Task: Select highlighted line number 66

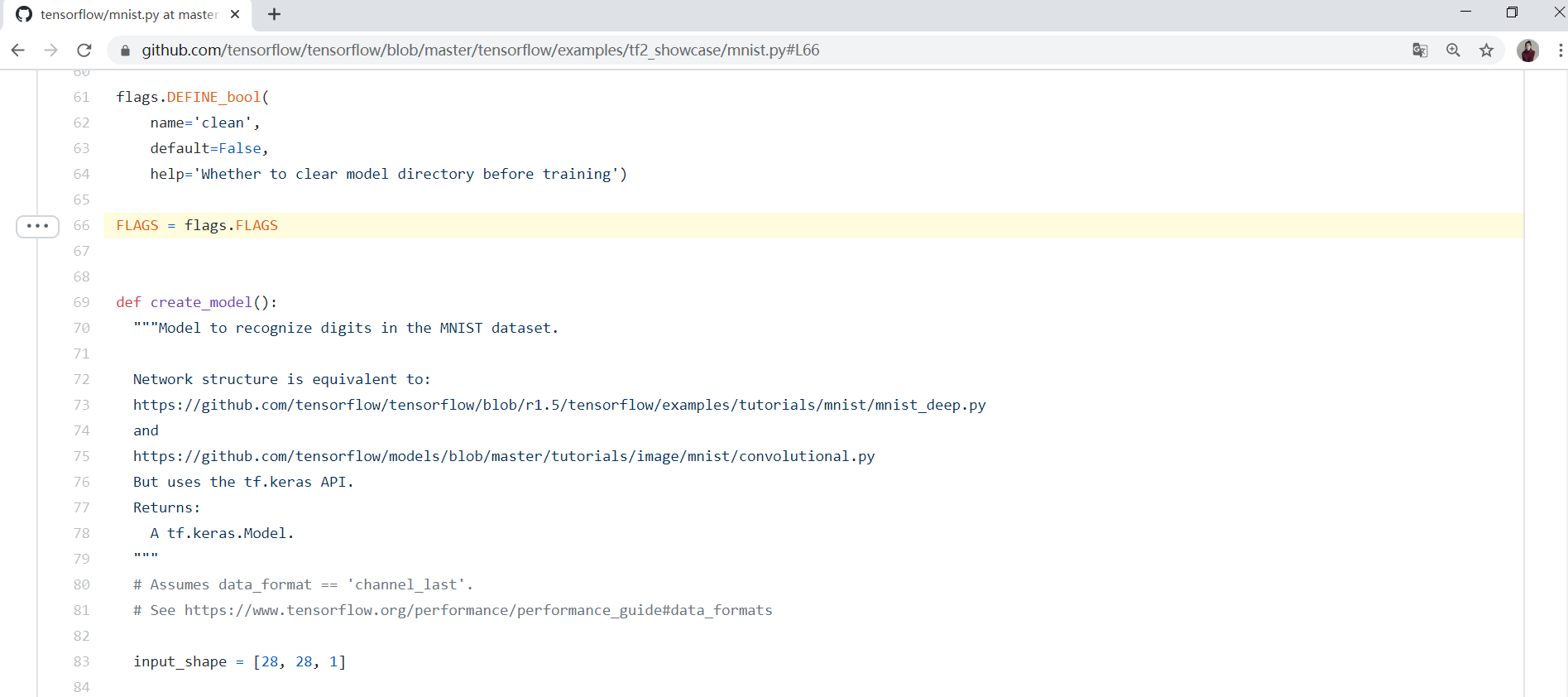Action: pos(81,226)
